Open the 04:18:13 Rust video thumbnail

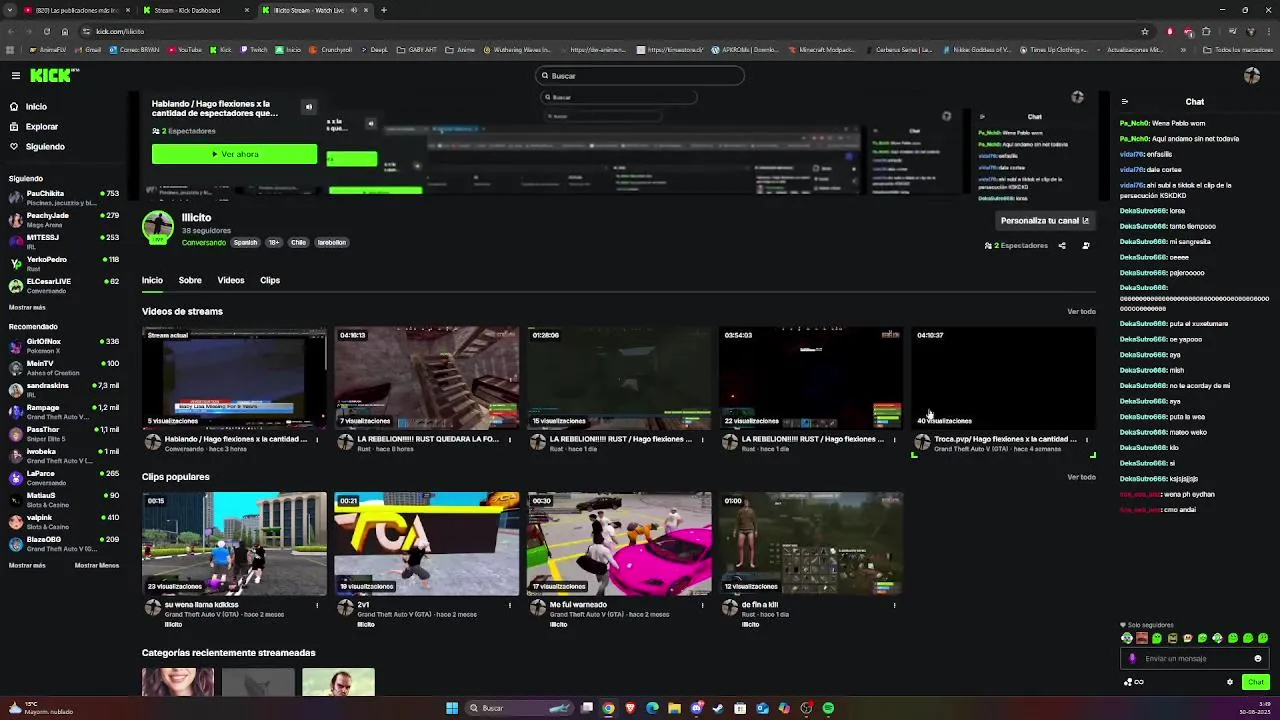point(426,379)
